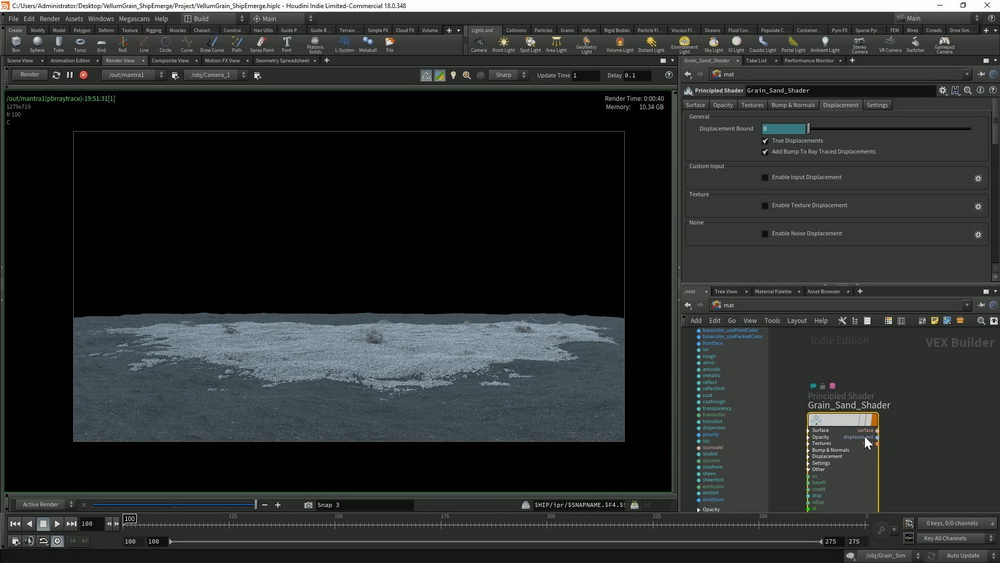Open the /out/mantra1 render node dropdown

pyautogui.click(x=133, y=75)
